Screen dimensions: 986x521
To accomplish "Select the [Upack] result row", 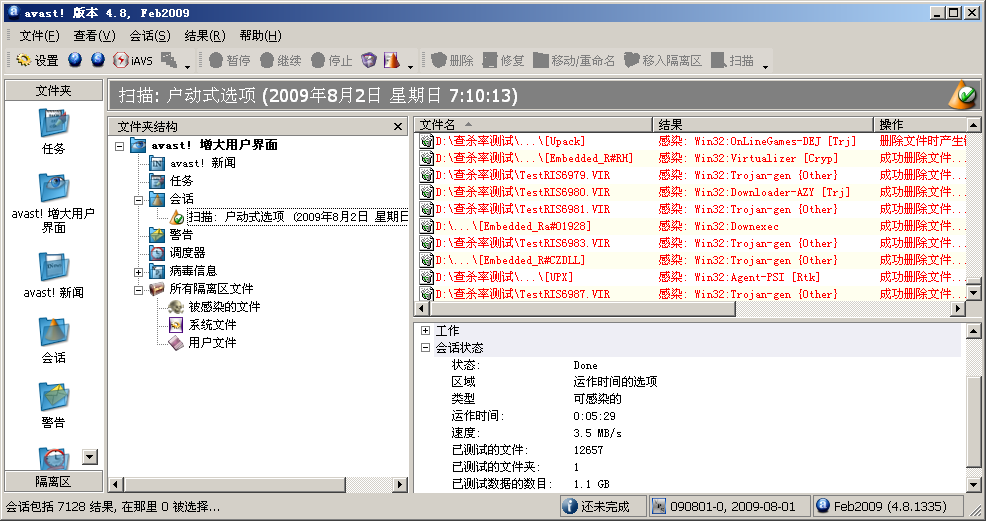I will [692, 141].
